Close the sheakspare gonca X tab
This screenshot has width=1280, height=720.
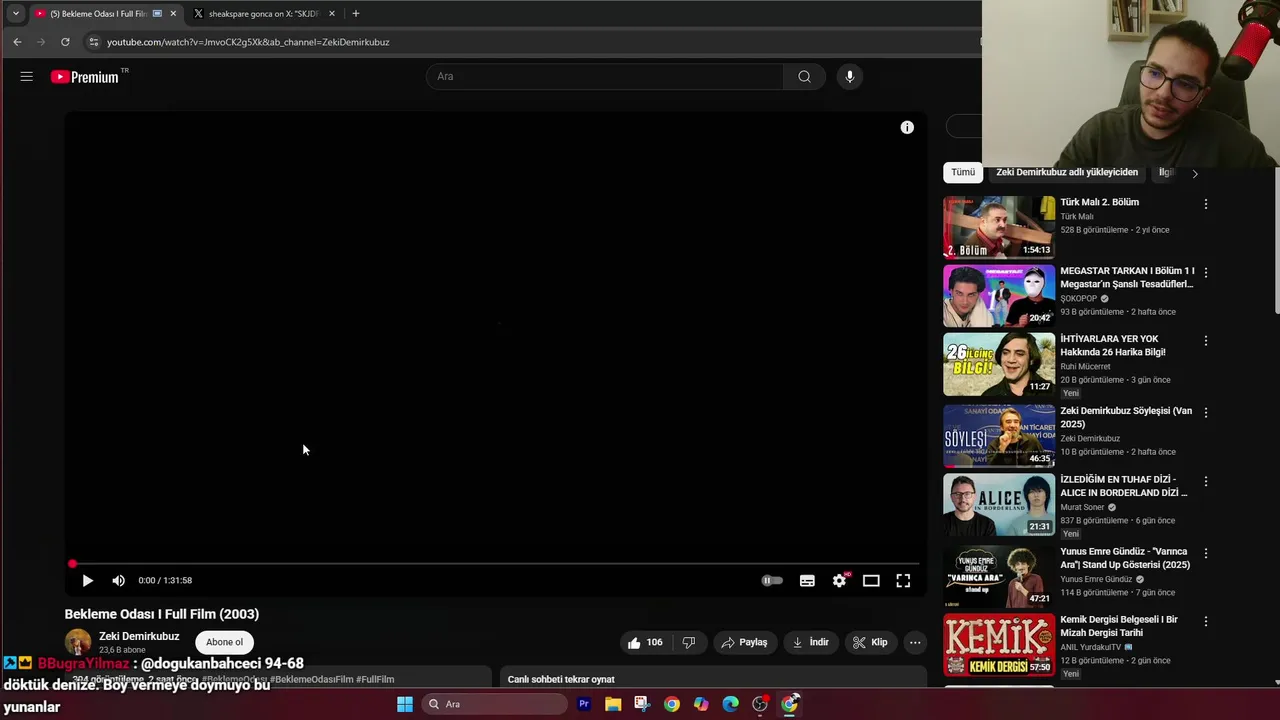330,14
